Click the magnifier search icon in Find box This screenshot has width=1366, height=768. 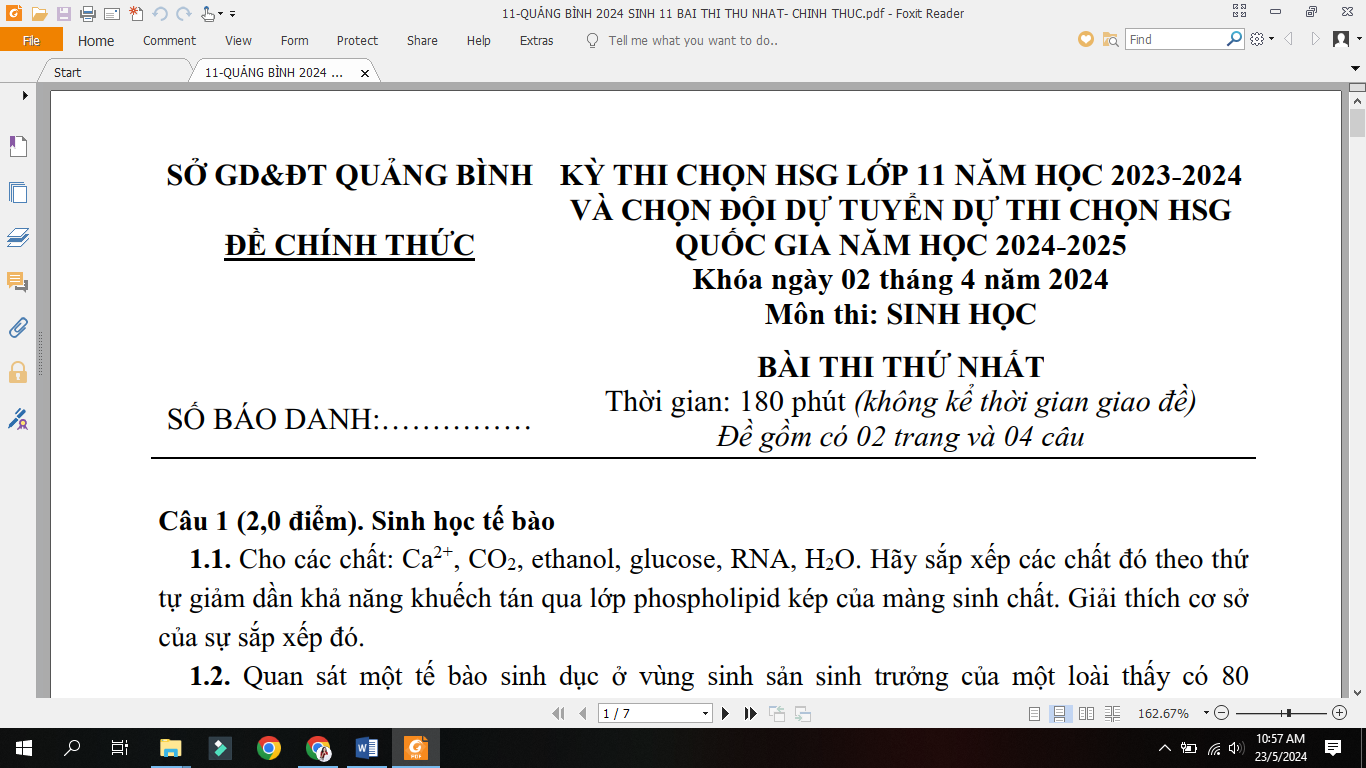click(x=1235, y=39)
